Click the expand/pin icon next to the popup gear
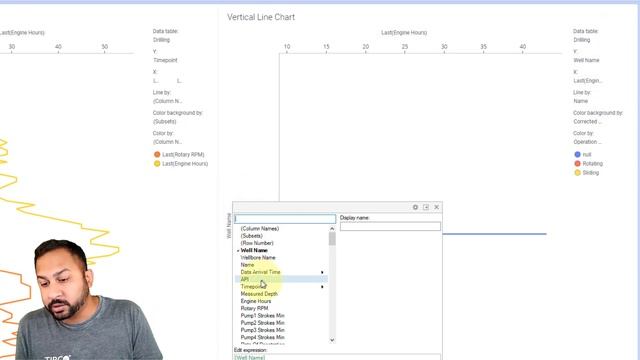The height and width of the screenshot is (360, 640). pos(426,207)
